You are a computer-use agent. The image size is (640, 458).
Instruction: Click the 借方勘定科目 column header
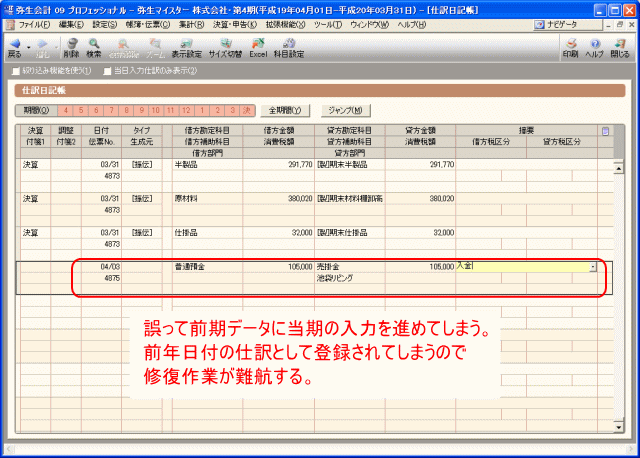pos(207,131)
